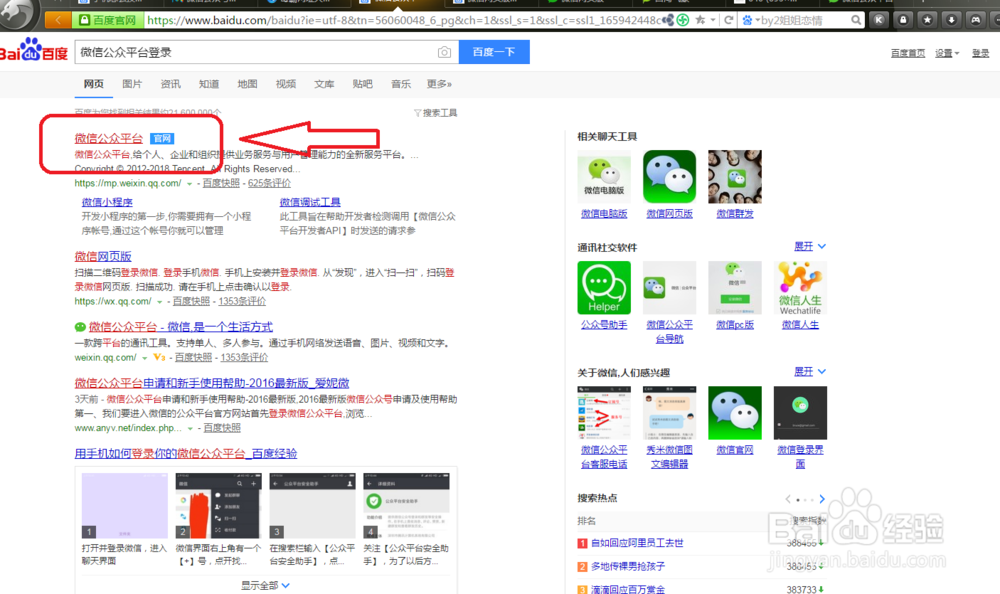Click the Wechatlife 微信人生 icon
This screenshot has height=594, width=1000.
[800, 288]
